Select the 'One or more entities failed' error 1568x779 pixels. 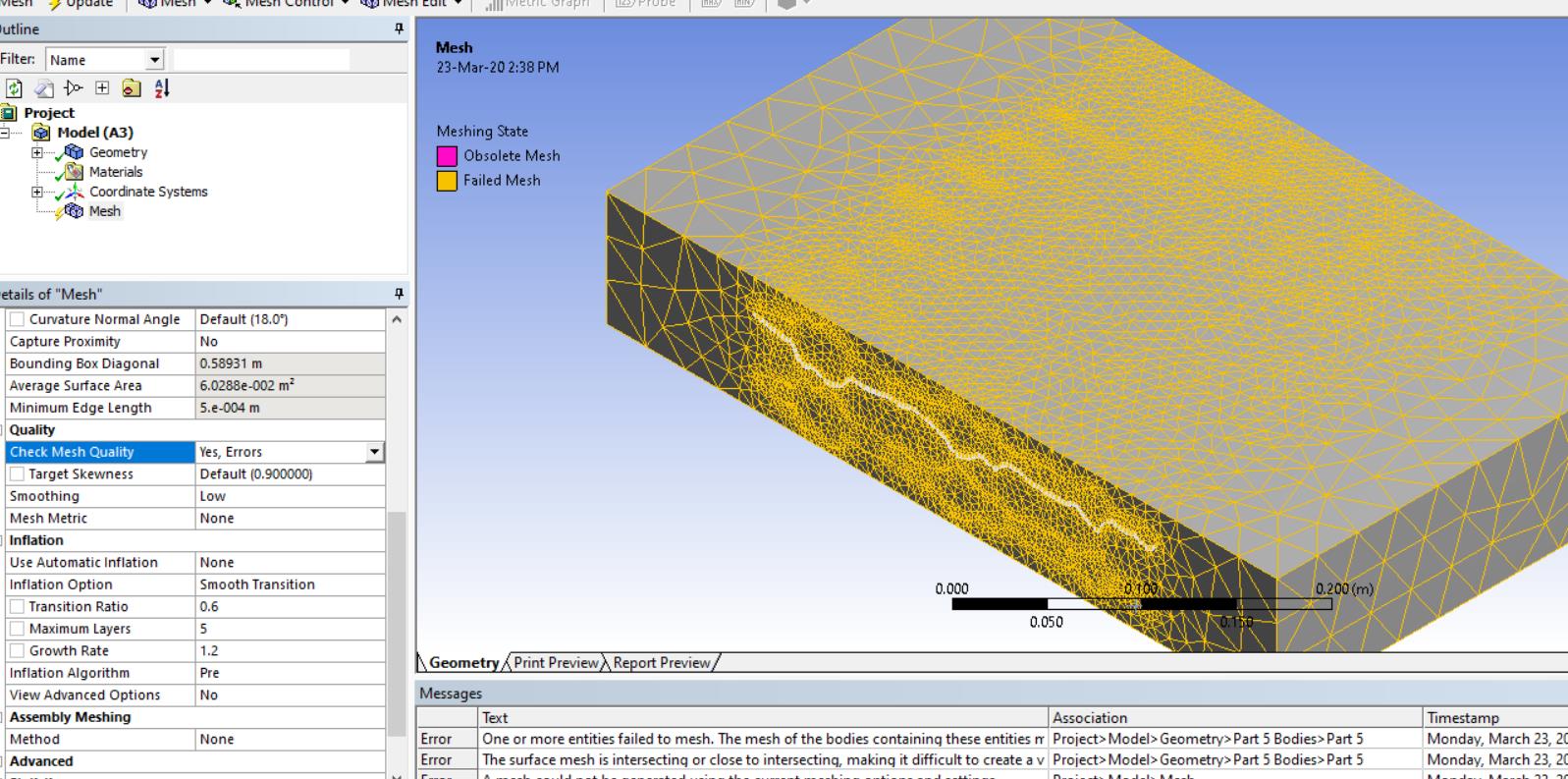click(763, 739)
